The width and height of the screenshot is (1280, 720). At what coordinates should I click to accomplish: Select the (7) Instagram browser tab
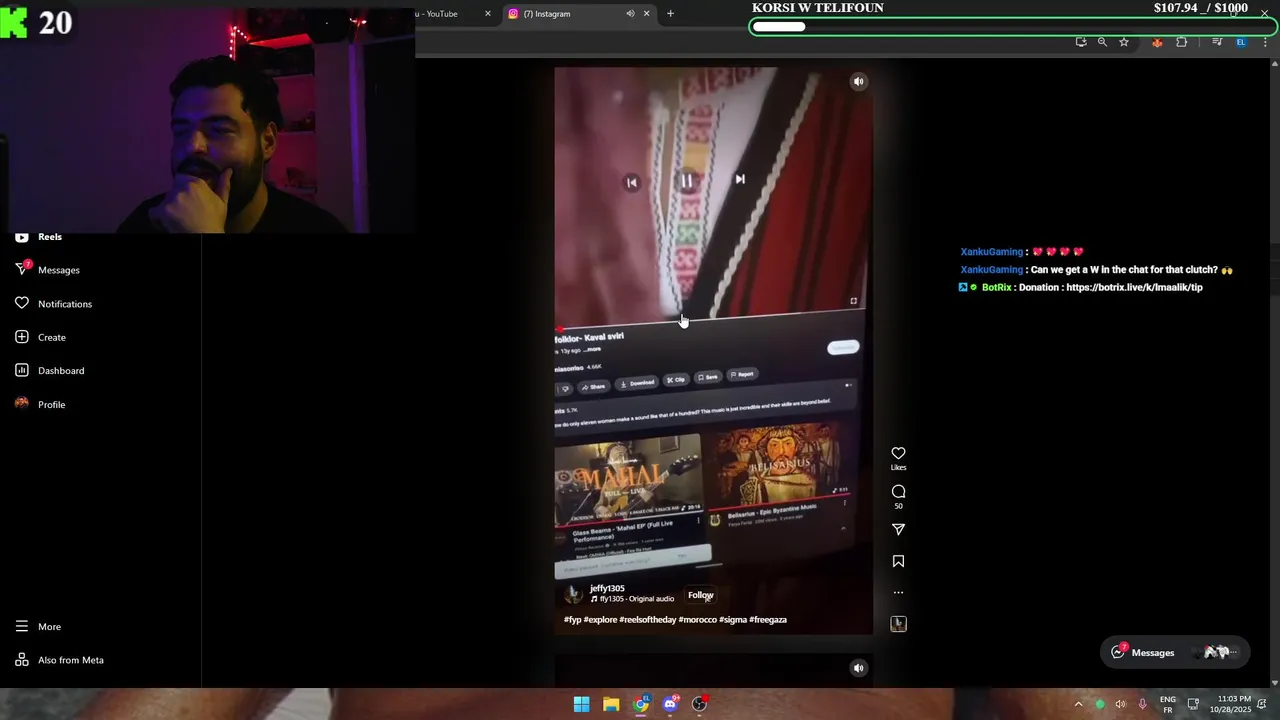[x=546, y=14]
